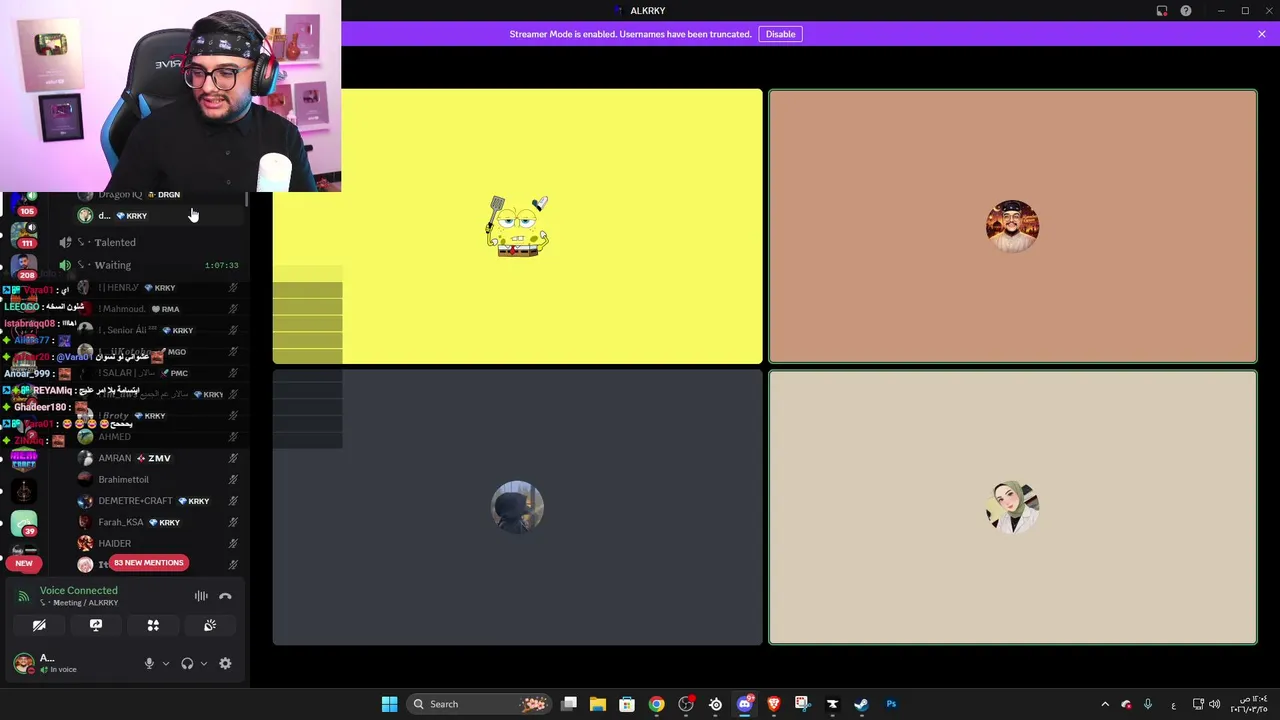Focus the bearded man avatar video tile
The image size is (1280, 720).
point(1013,226)
